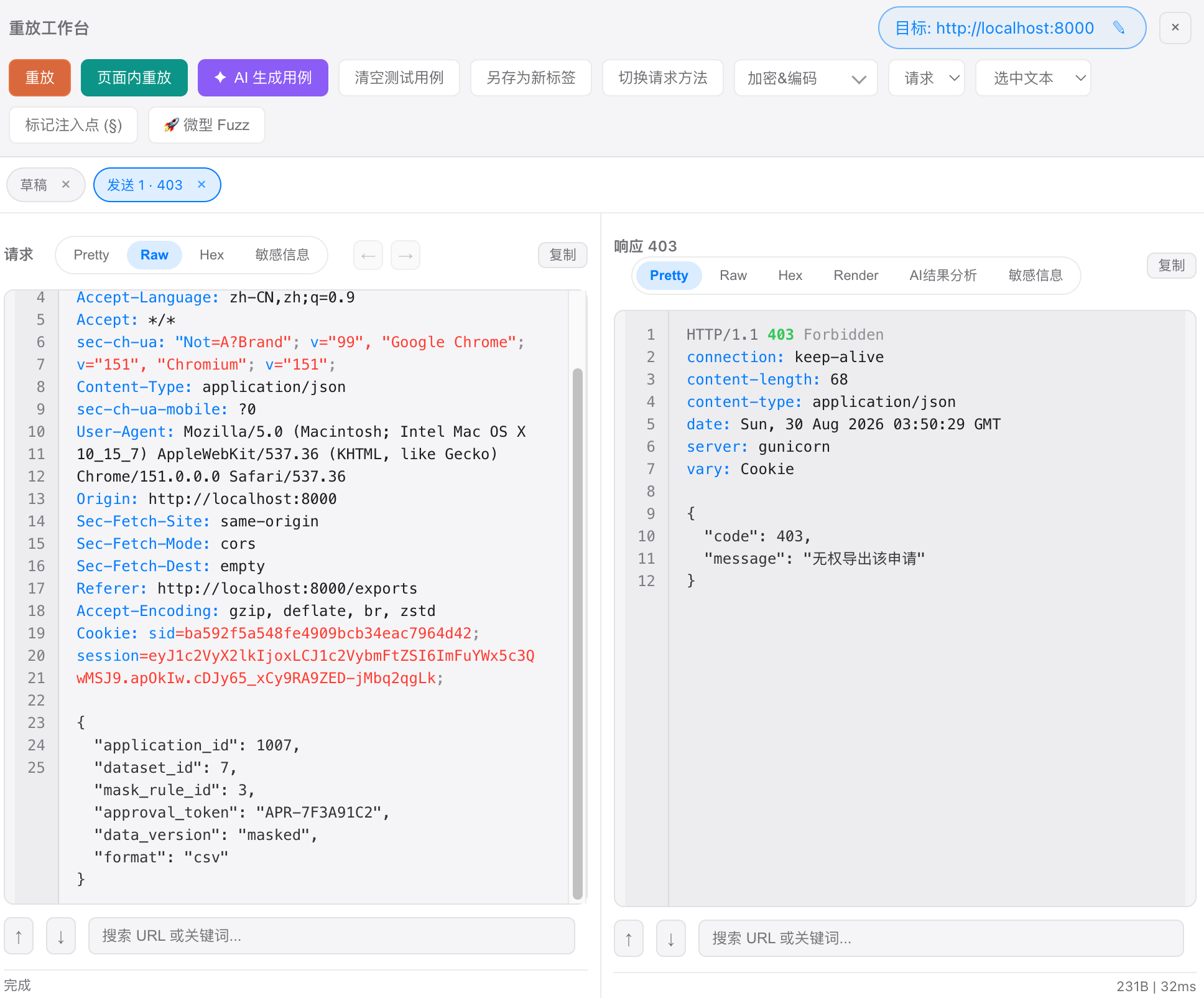Switch to the 草稿 tab
This screenshot has height=998, width=1204.
point(34,185)
